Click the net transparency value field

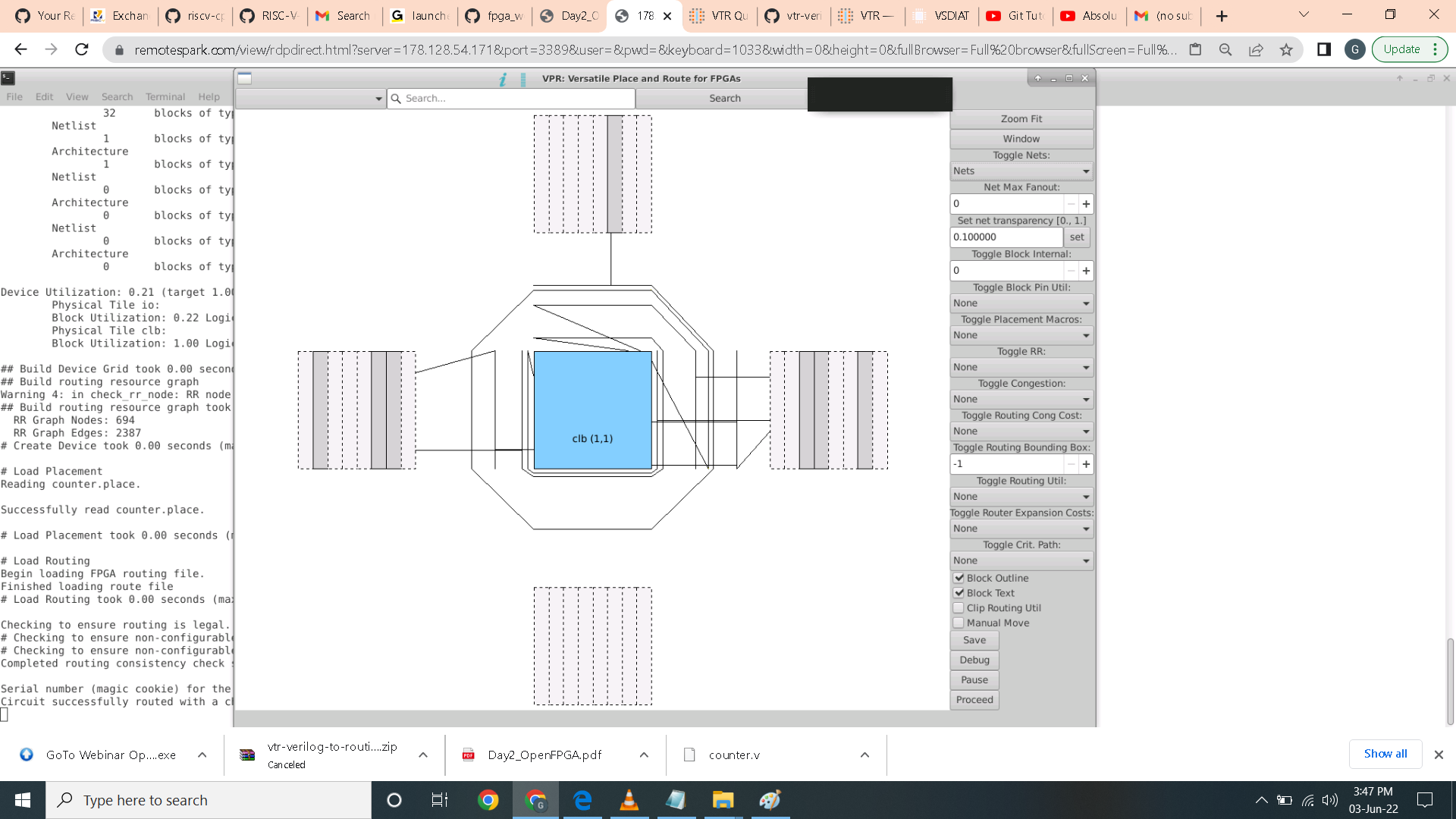[x=1006, y=237]
